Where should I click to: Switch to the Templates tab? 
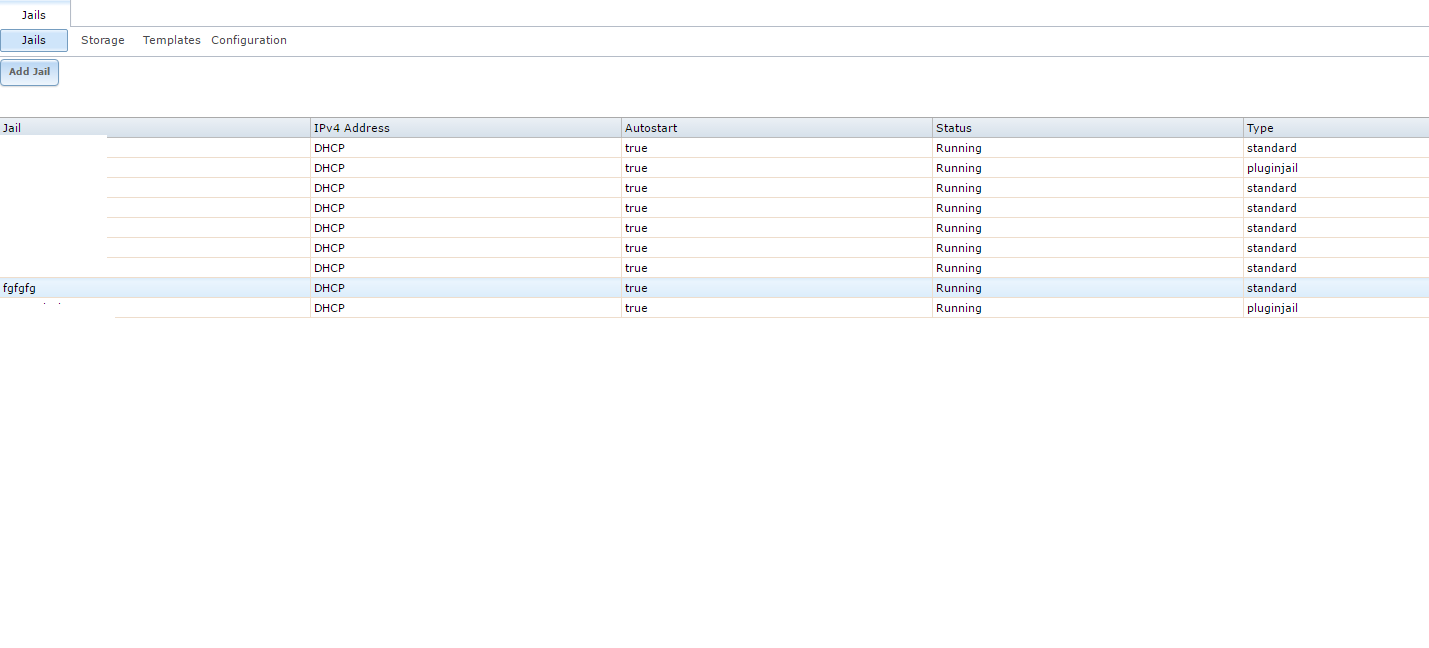pyautogui.click(x=171, y=40)
